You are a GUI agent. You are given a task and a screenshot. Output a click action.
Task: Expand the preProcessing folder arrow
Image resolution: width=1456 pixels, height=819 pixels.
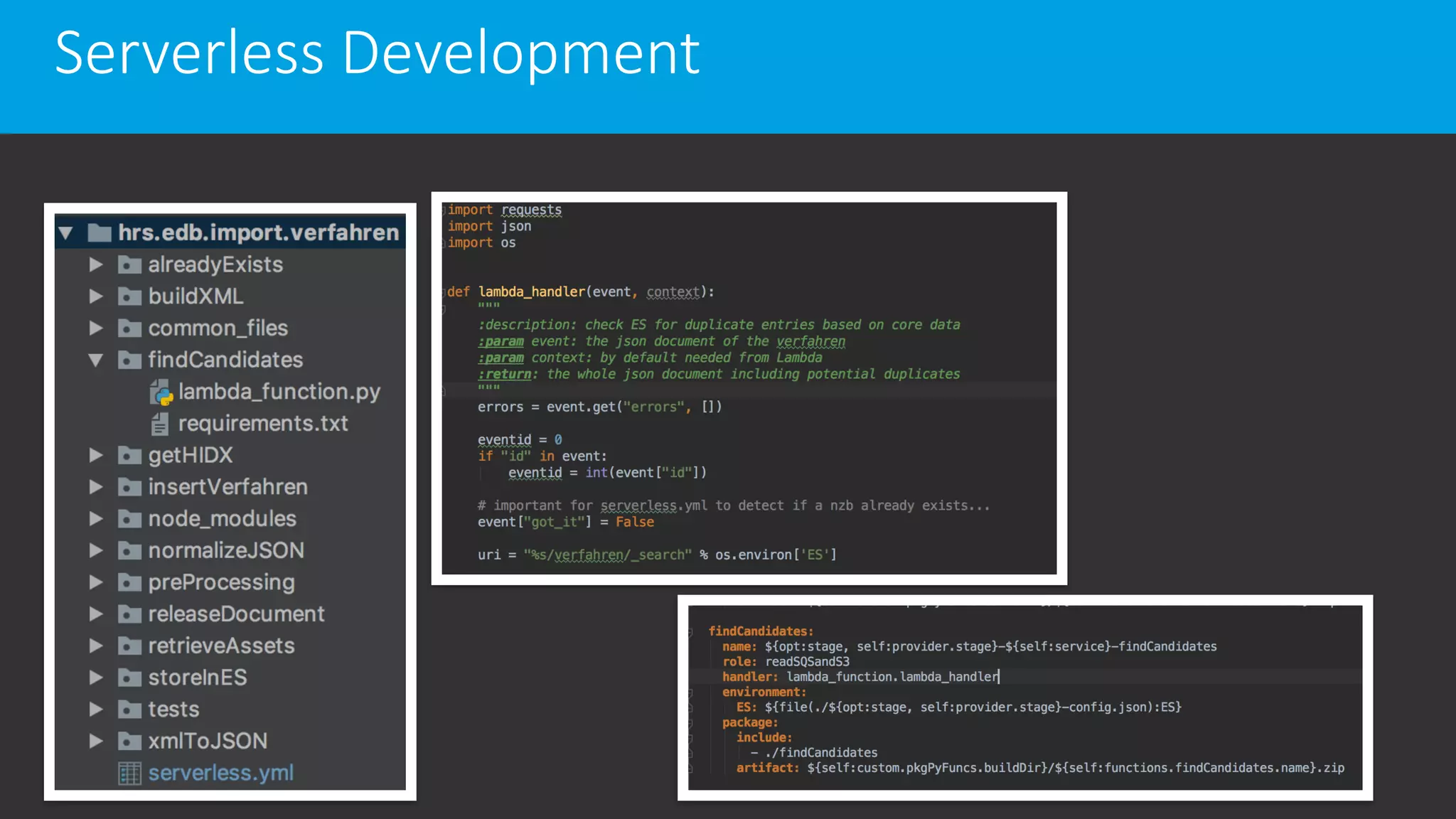click(x=96, y=582)
